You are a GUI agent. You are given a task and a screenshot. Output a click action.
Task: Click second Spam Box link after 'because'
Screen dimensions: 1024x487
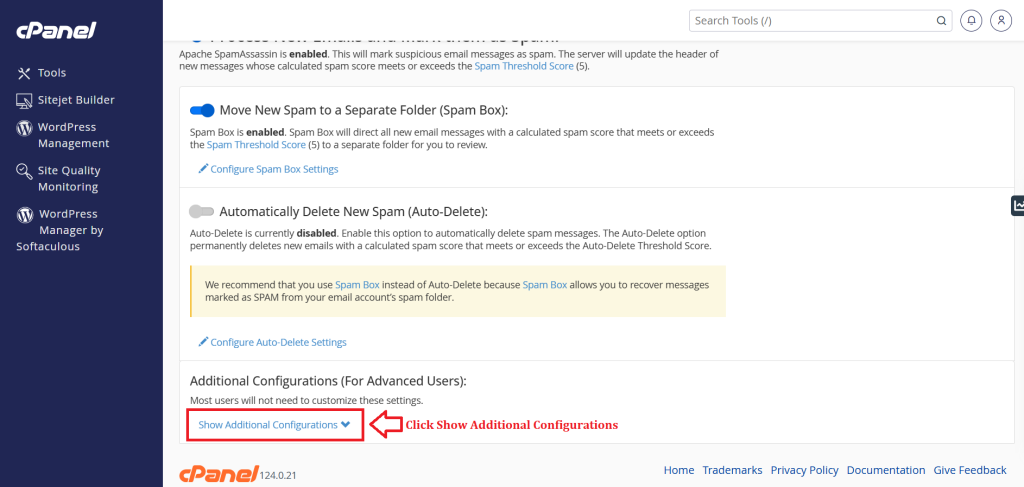pyautogui.click(x=545, y=285)
